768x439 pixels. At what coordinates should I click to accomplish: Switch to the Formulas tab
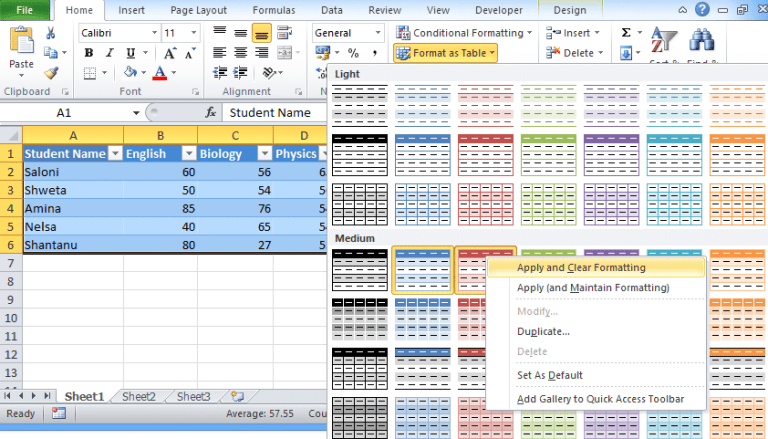coord(274,10)
